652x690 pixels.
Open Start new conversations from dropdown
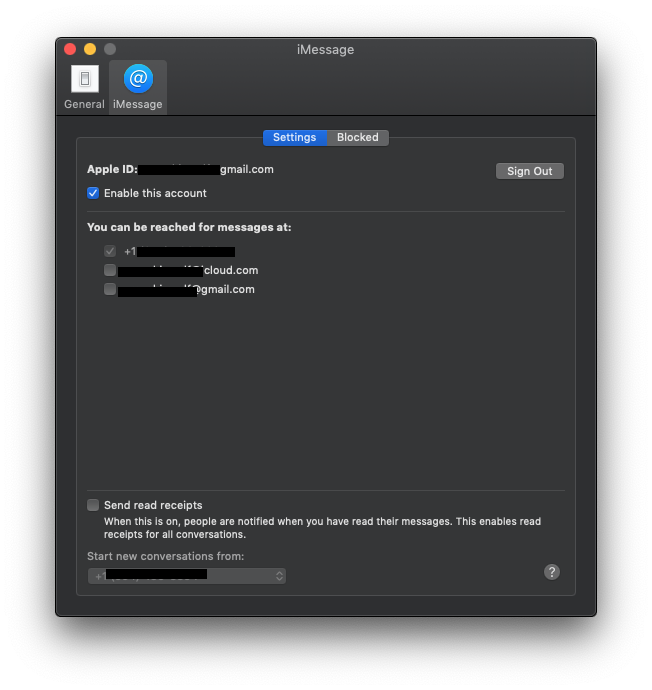[x=187, y=576]
